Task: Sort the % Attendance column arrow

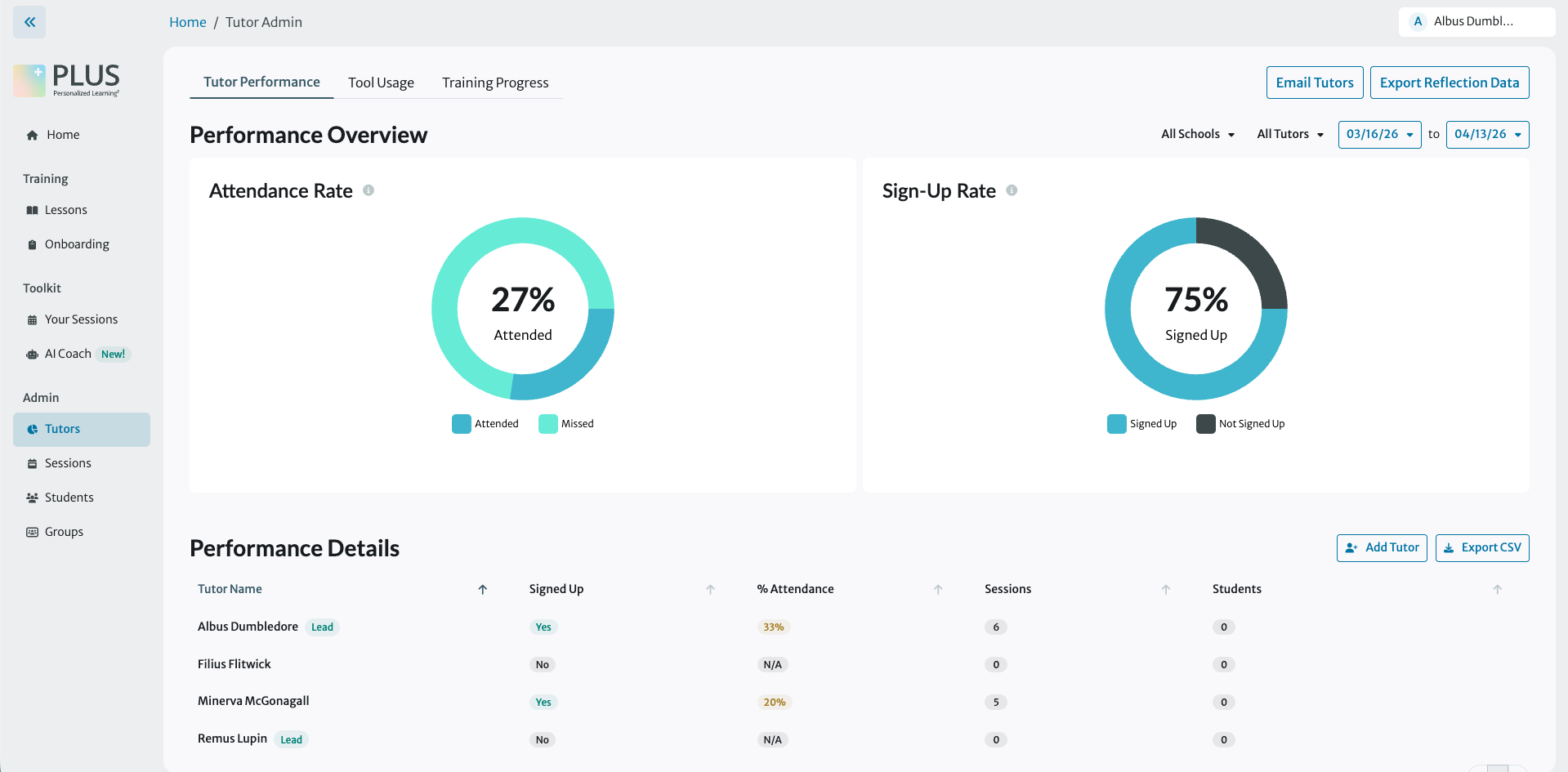Action: tap(938, 589)
